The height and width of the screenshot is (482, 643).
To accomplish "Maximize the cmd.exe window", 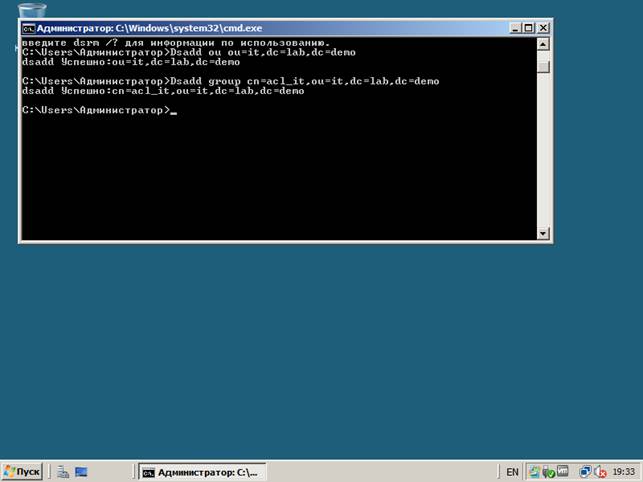I will (x=529, y=28).
